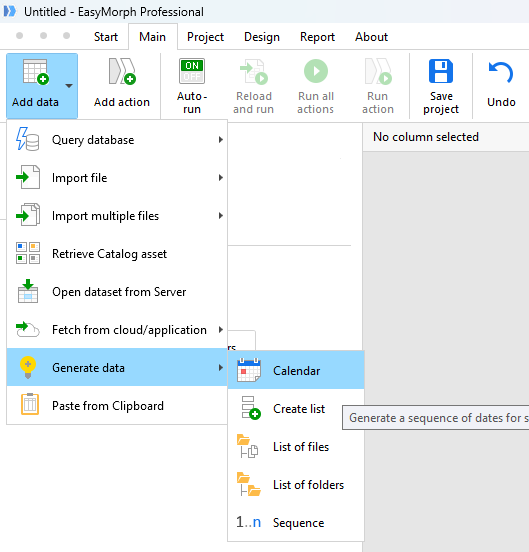Select the List of files option
This screenshot has width=529, height=552.
point(296,446)
